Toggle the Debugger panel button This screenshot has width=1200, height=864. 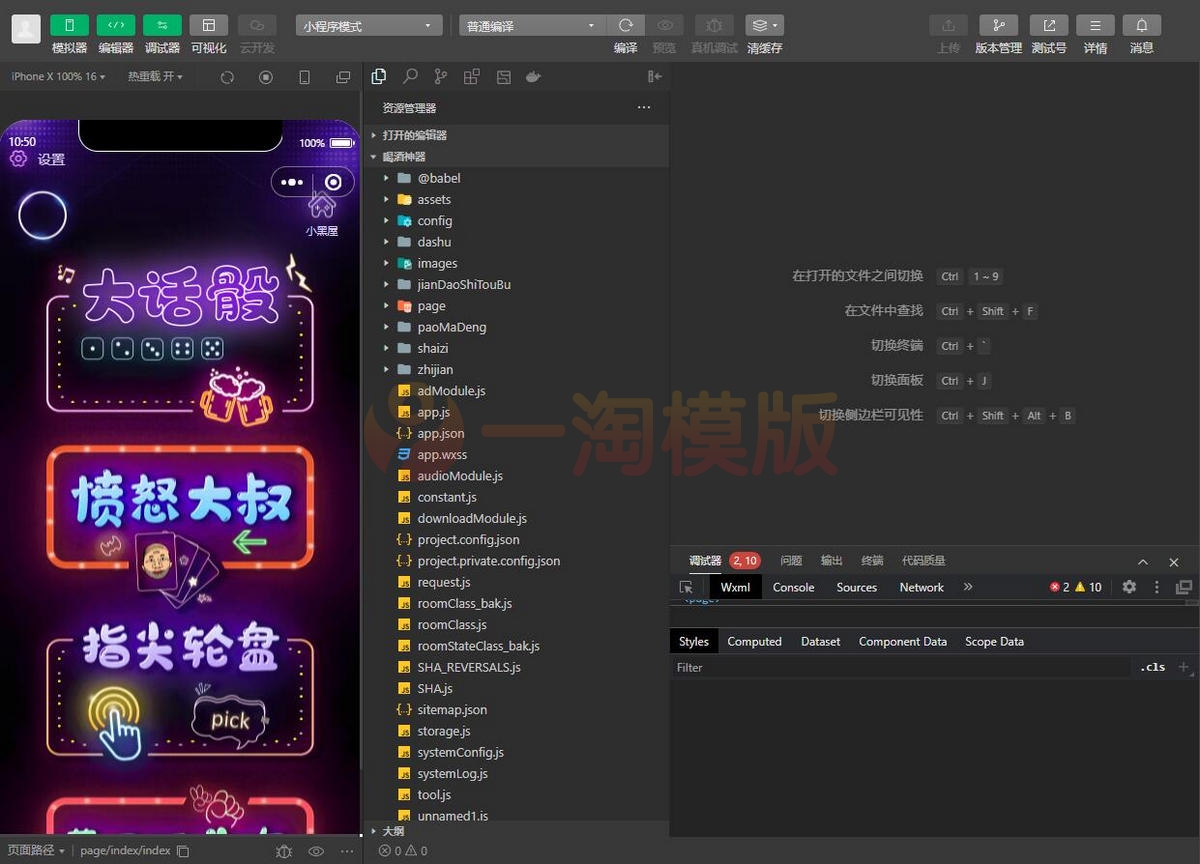[x=162, y=25]
